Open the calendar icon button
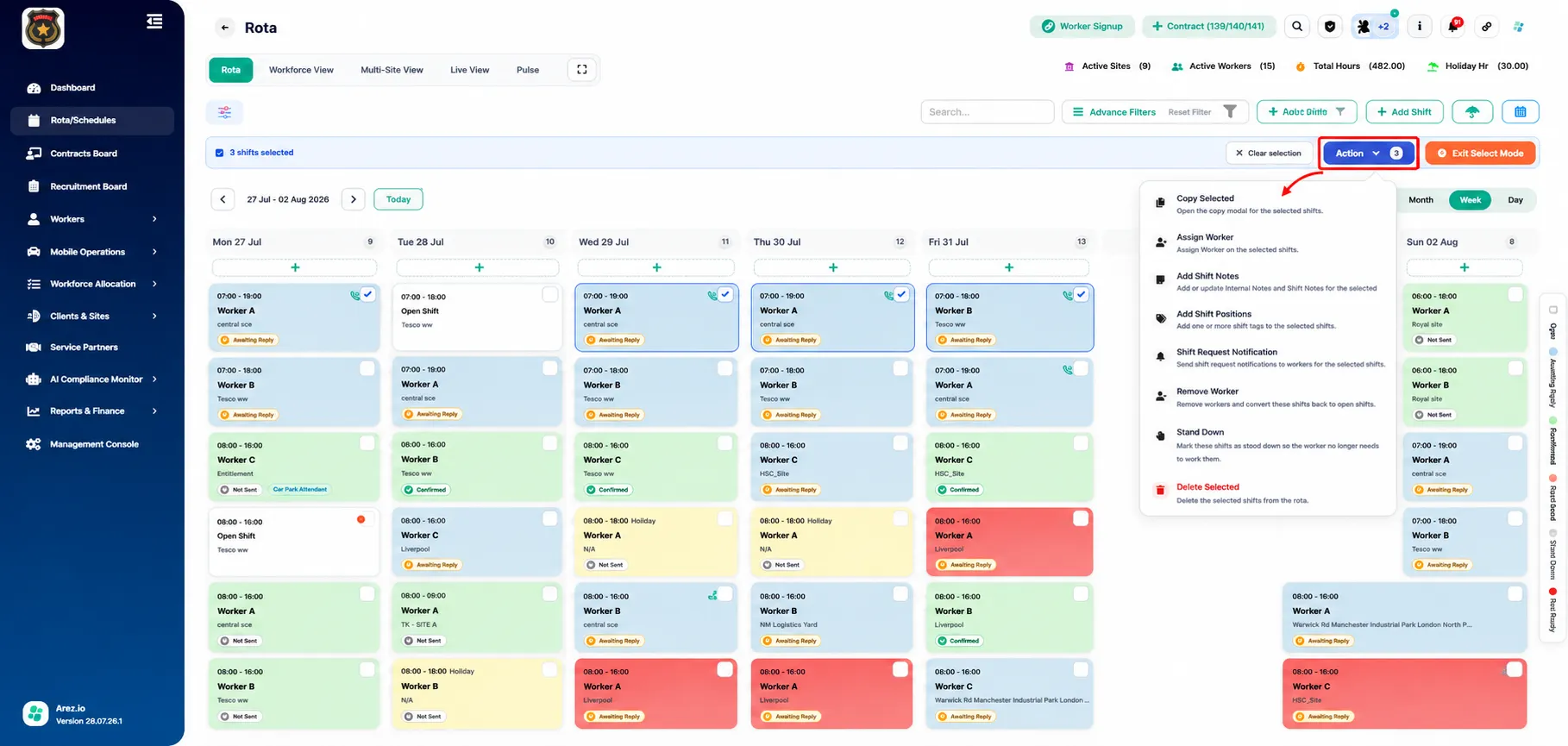 click(x=1521, y=112)
